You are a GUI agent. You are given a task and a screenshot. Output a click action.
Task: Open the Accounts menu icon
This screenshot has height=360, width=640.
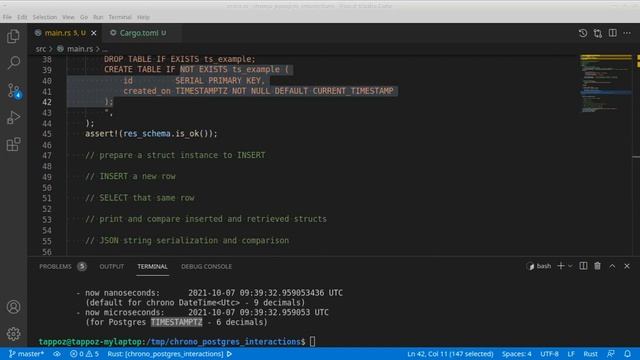[x=13, y=307]
